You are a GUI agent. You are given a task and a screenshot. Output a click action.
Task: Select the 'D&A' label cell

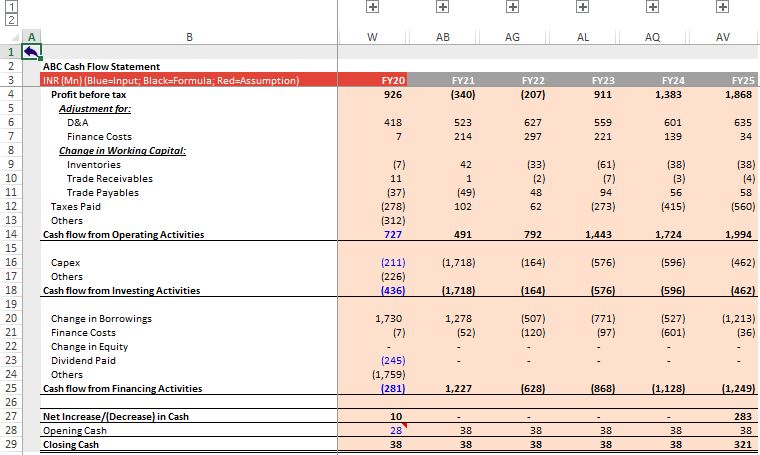click(189, 123)
